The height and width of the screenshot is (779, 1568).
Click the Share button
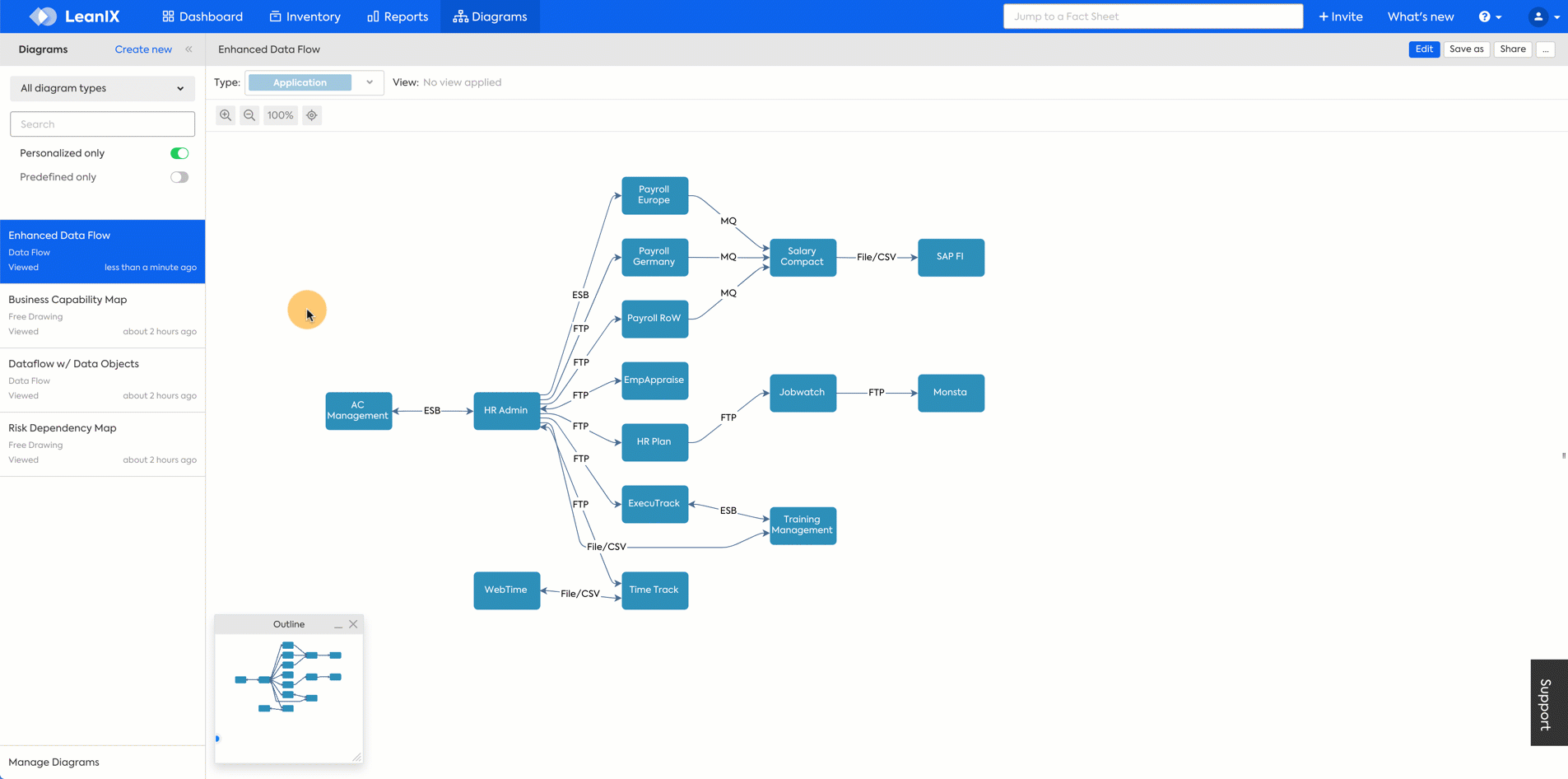(x=1513, y=49)
